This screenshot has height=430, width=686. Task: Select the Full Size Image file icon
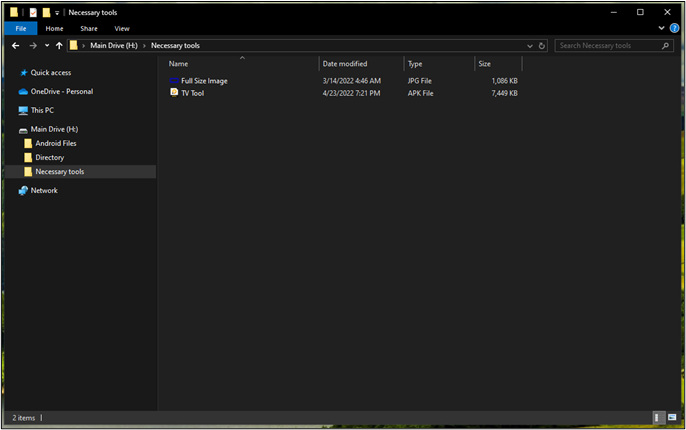174,80
